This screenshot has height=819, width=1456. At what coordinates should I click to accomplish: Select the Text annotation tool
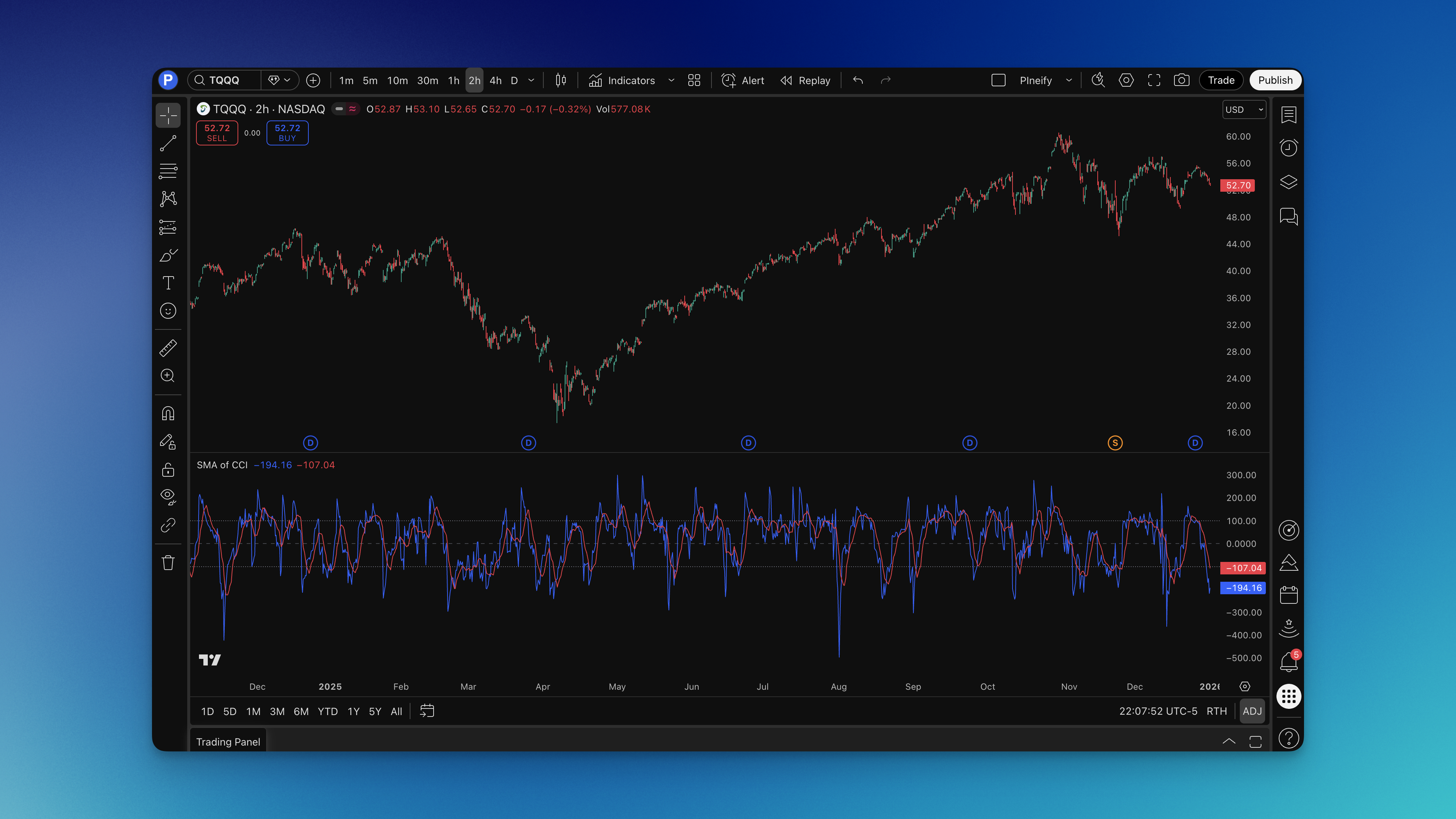pos(168,283)
